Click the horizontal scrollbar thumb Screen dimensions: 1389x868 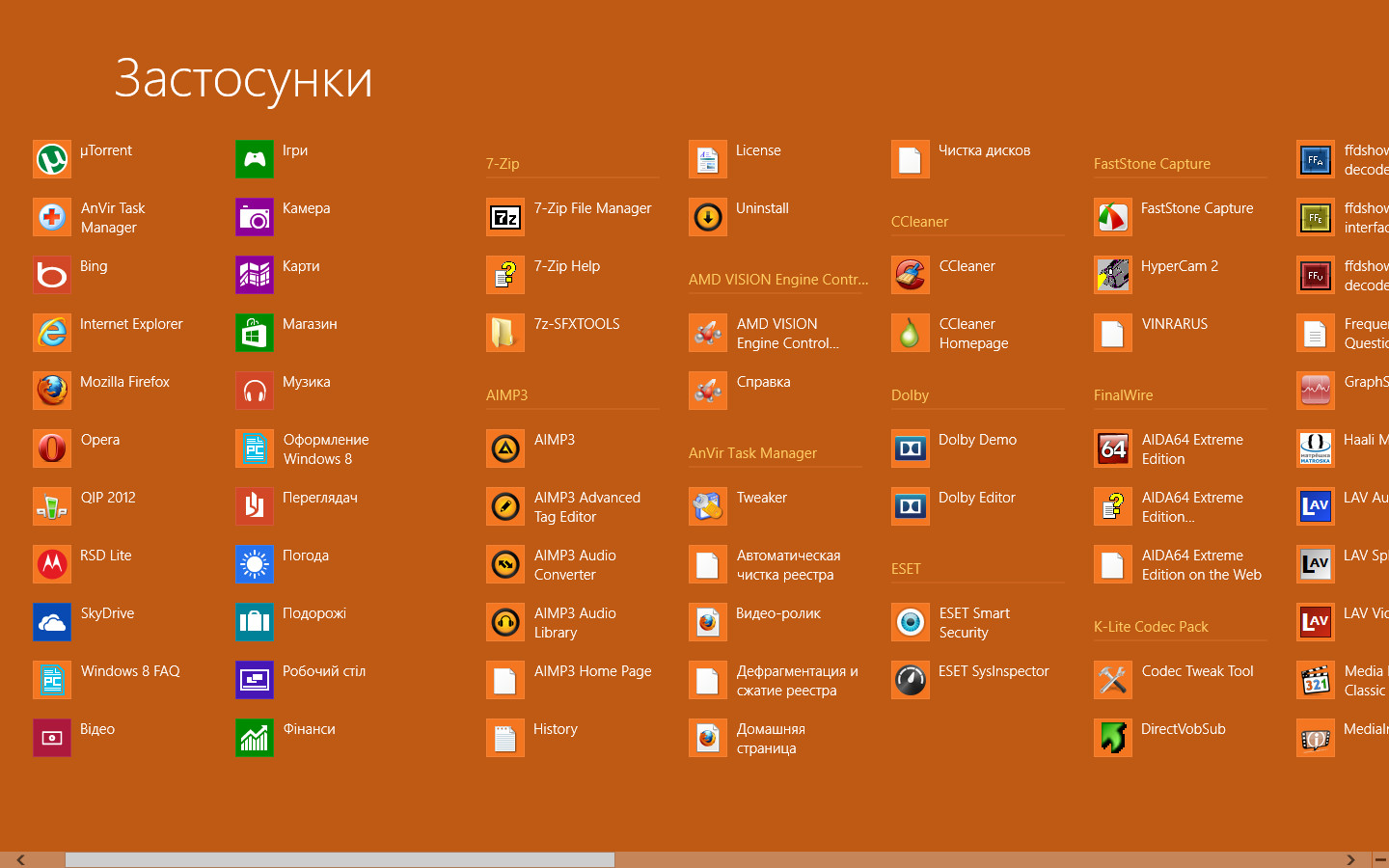click(340, 859)
